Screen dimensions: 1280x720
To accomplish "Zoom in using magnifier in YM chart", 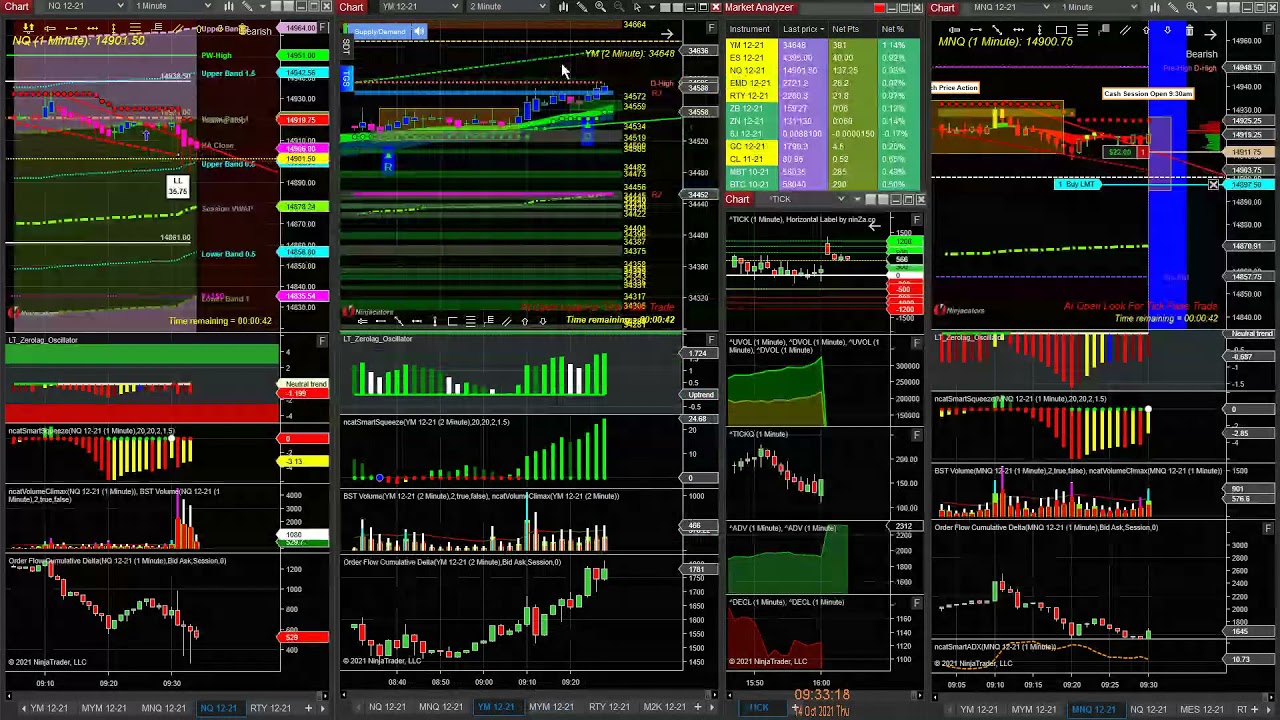I will click(600, 7).
